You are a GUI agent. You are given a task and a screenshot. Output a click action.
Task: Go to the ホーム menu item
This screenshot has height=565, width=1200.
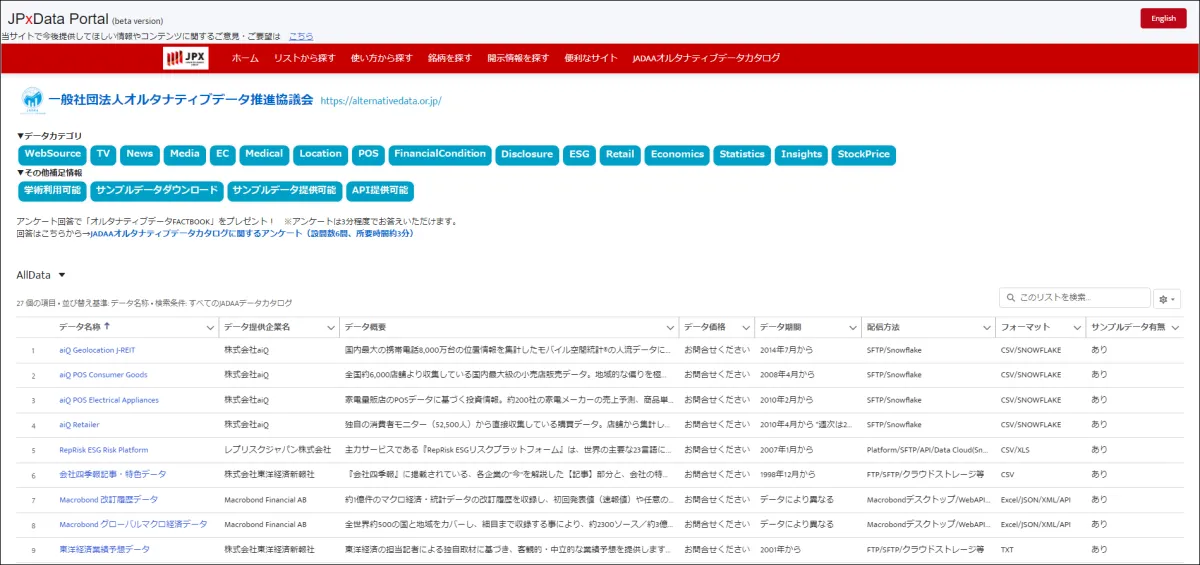(x=245, y=58)
